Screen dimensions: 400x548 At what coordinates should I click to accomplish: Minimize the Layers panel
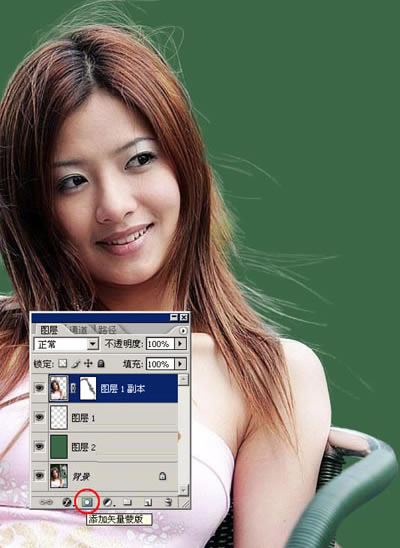[174, 317]
